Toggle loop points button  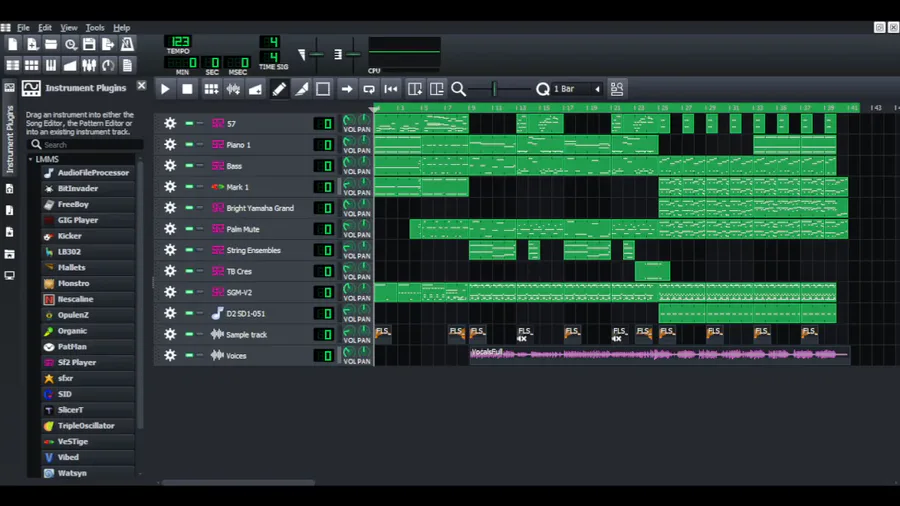tap(369, 89)
